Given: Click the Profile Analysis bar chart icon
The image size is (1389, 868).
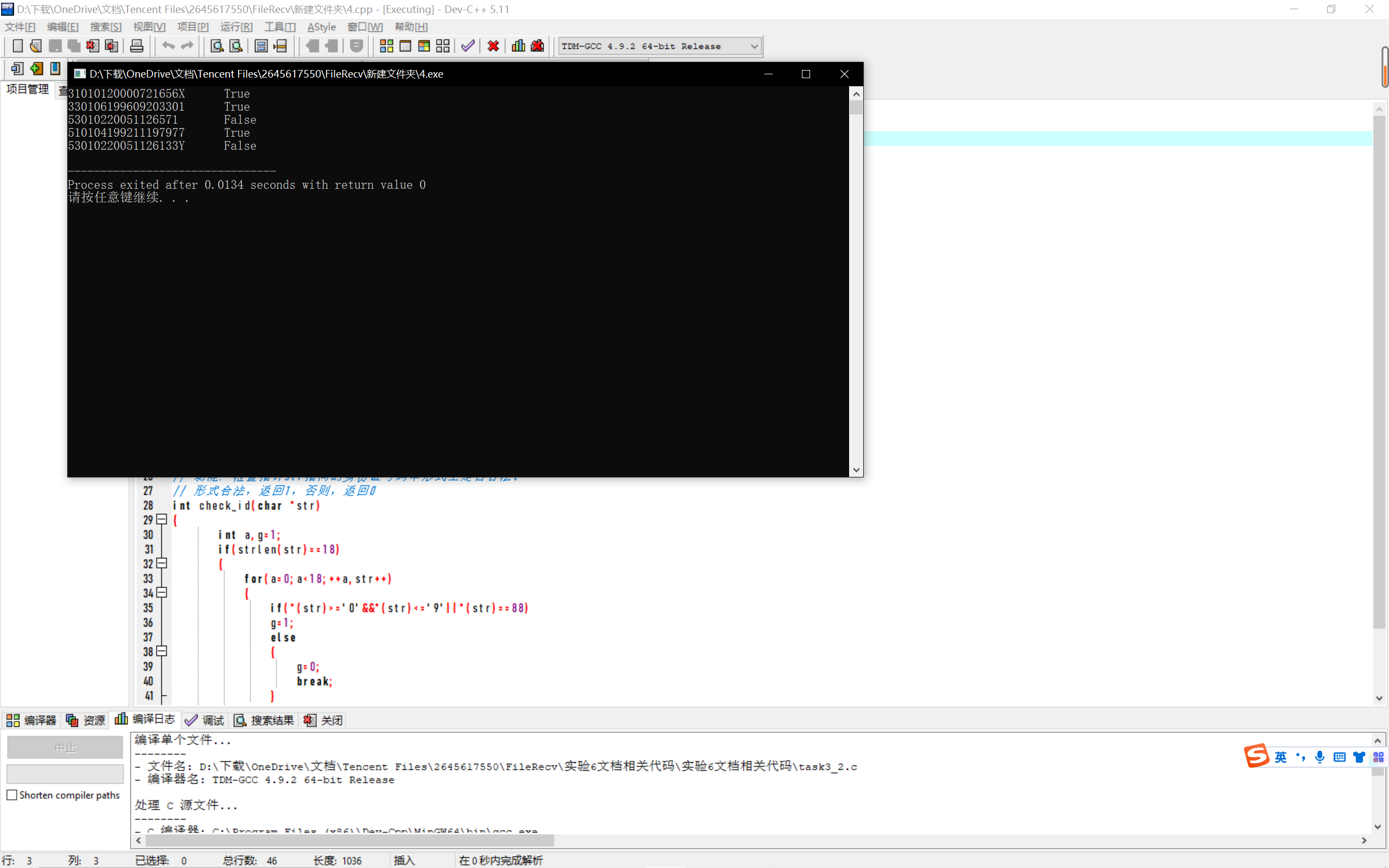Looking at the screenshot, I should 518,46.
